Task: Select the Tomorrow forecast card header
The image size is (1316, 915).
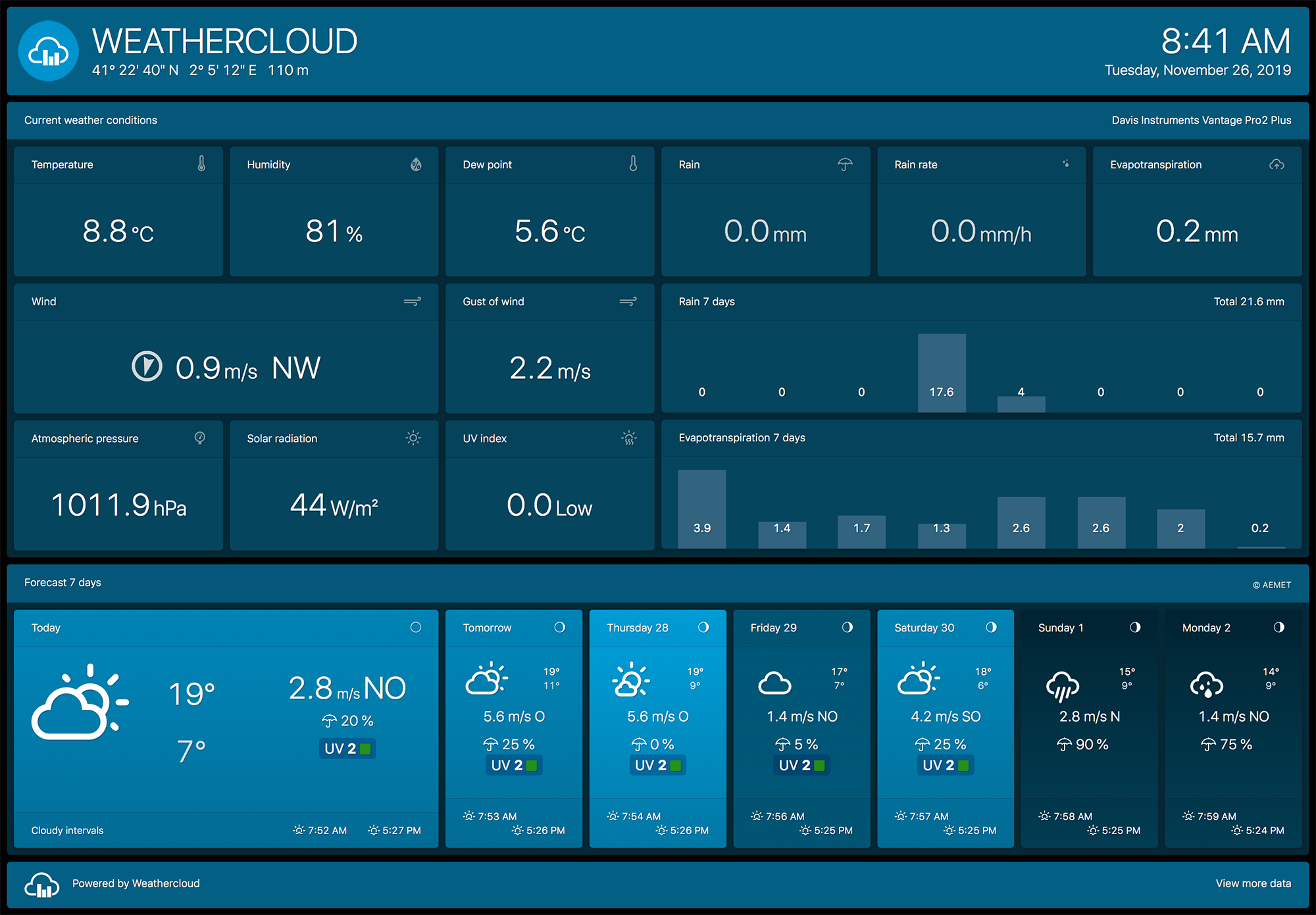Action: point(514,628)
